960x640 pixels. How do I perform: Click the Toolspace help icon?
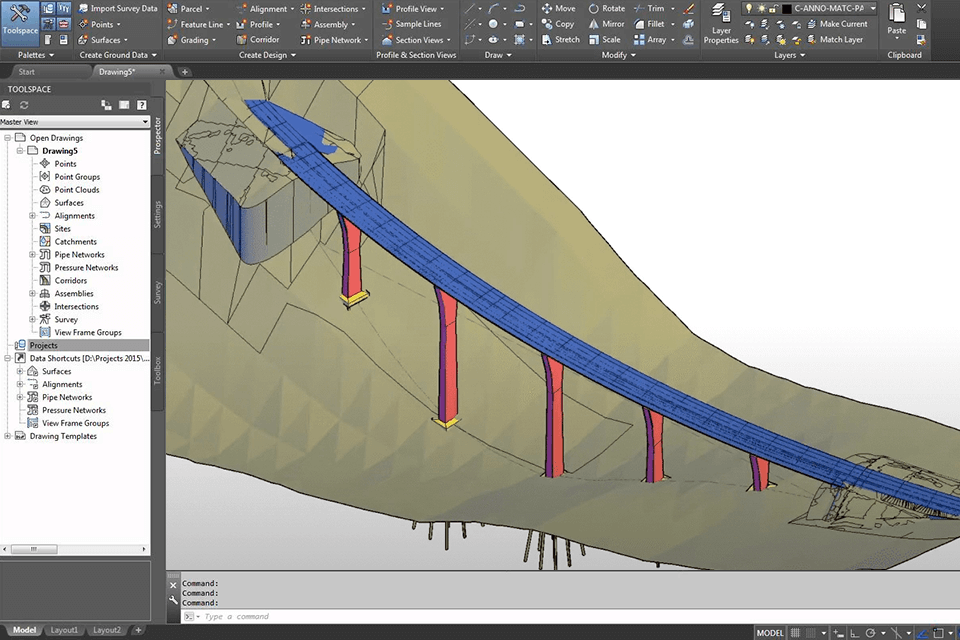[141, 105]
